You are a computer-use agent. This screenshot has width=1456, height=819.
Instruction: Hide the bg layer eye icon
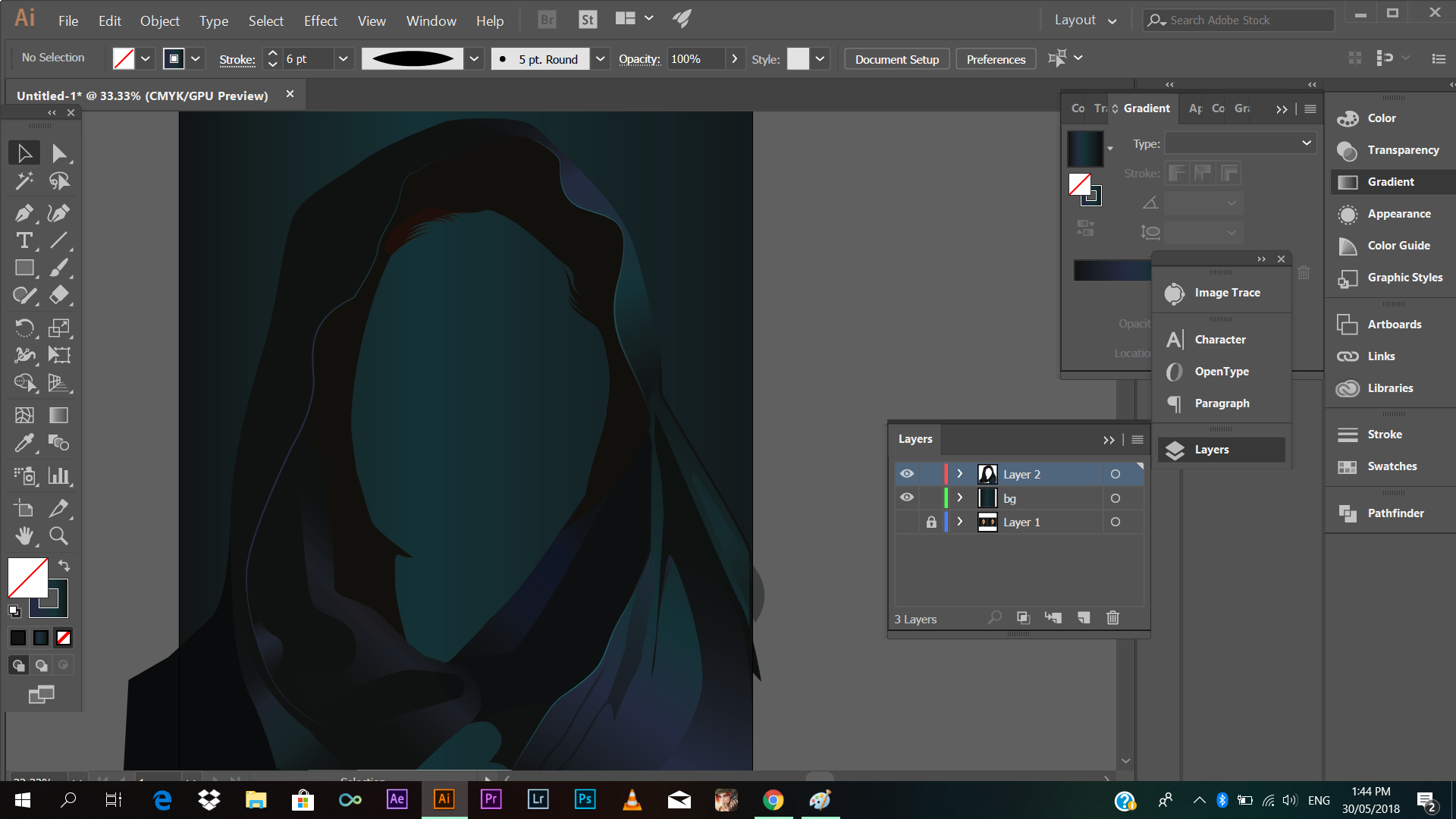(907, 497)
